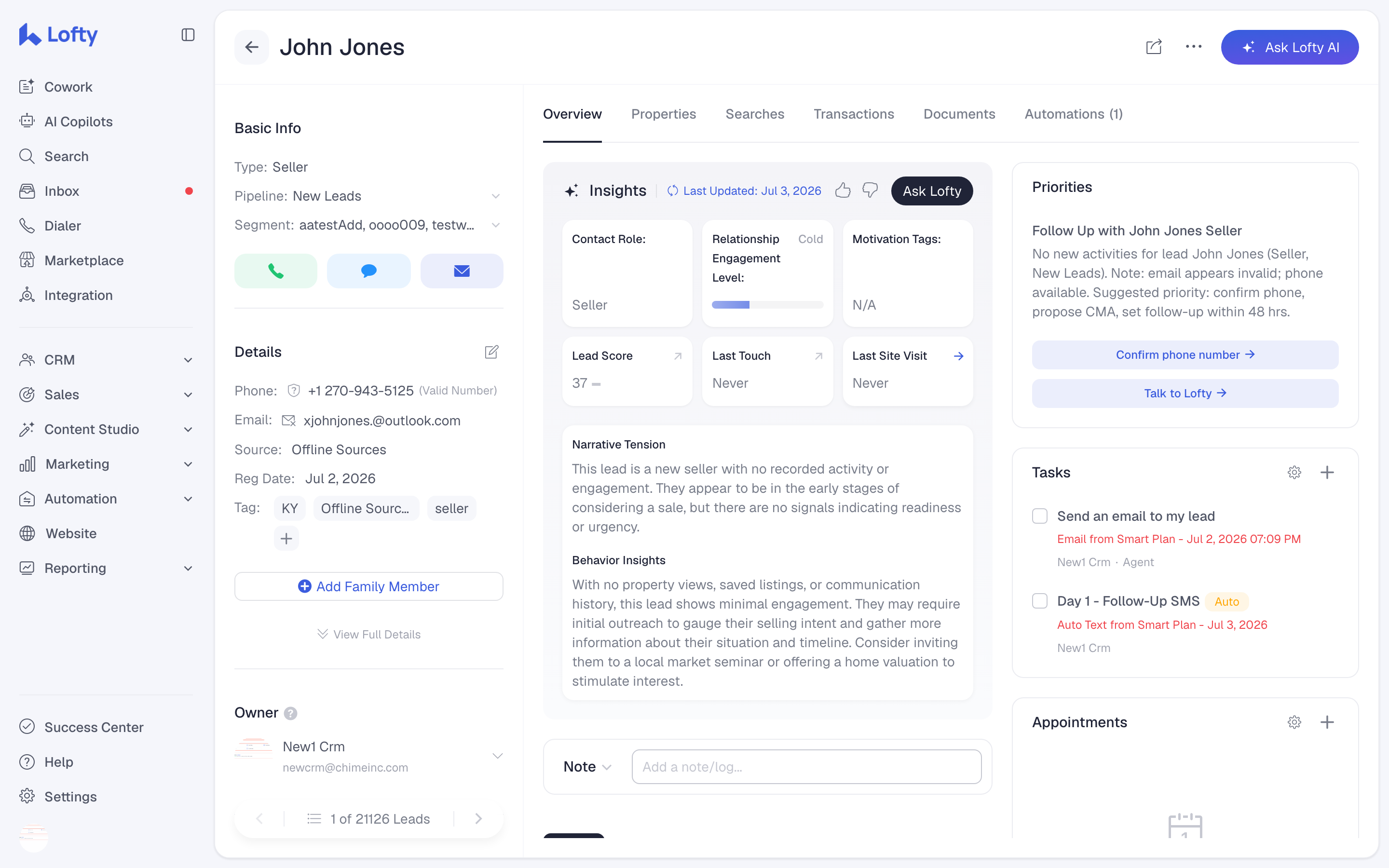Screen dimensions: 1389x868
Task: Open the Note type dropdown
Action: click(x=587, y=767)
